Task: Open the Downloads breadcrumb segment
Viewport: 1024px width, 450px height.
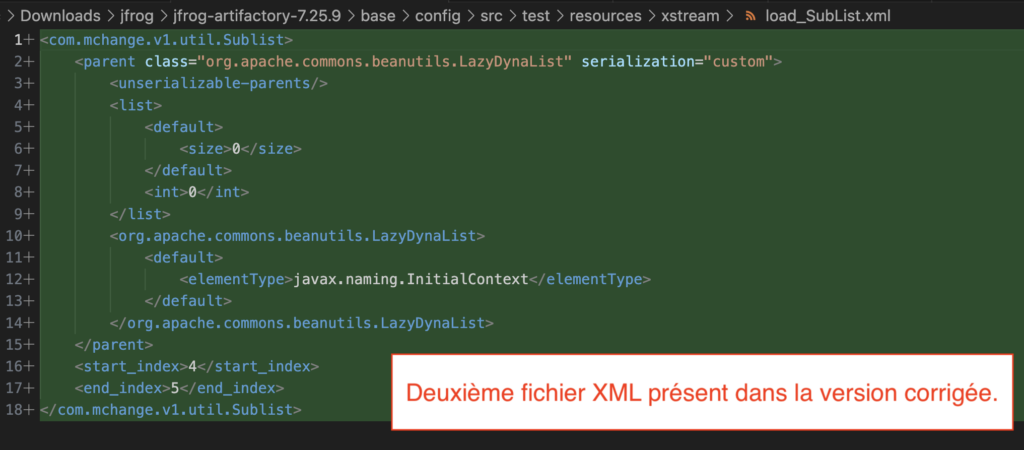Action: pyautogui.click(x=60, y=16)
